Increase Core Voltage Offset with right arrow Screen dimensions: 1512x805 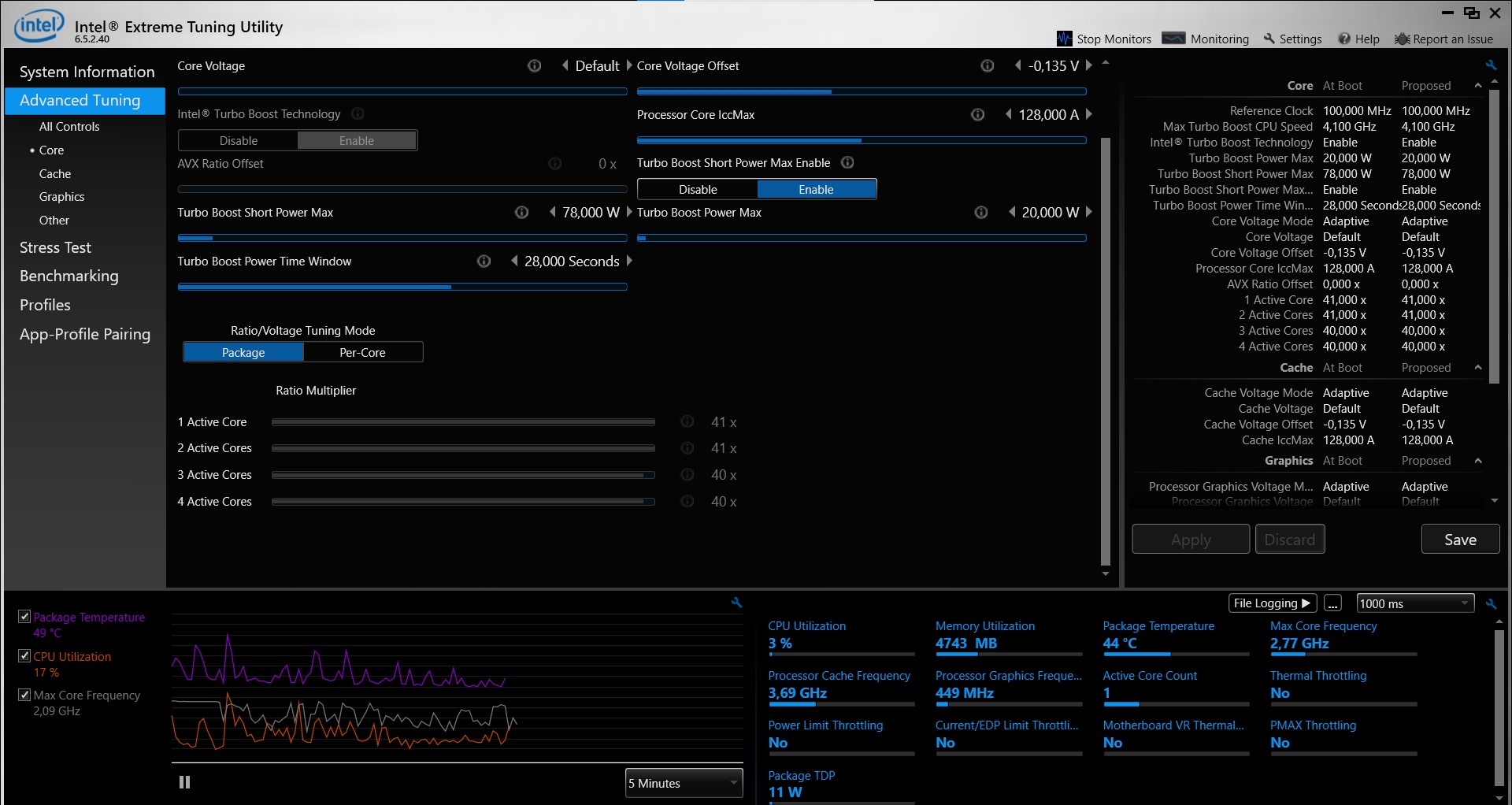pyautogui.click(x=1089, y=65)
